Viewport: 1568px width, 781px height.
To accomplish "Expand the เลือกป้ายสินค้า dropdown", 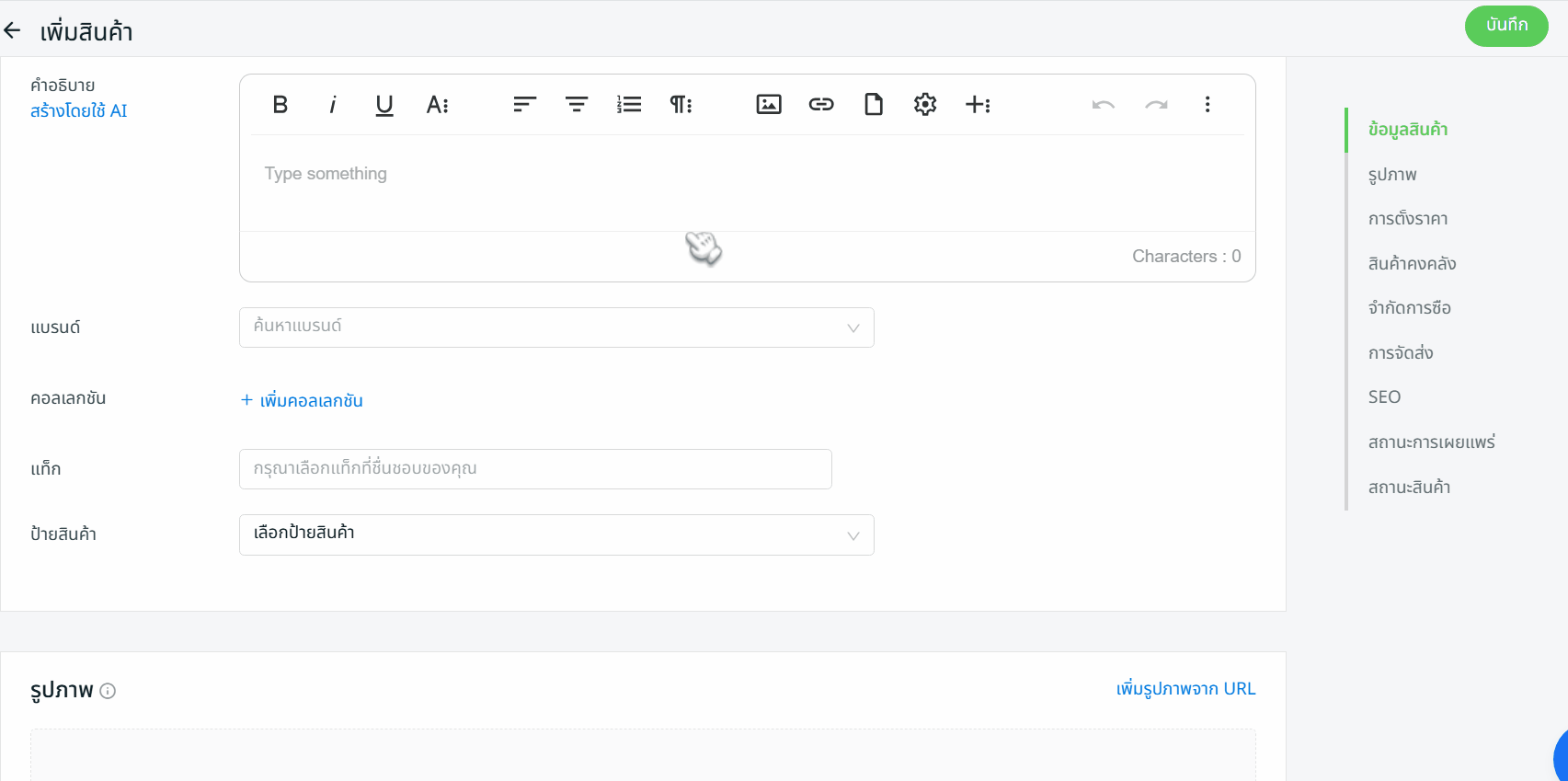I will pyautogui.click(x=555, y=534).
